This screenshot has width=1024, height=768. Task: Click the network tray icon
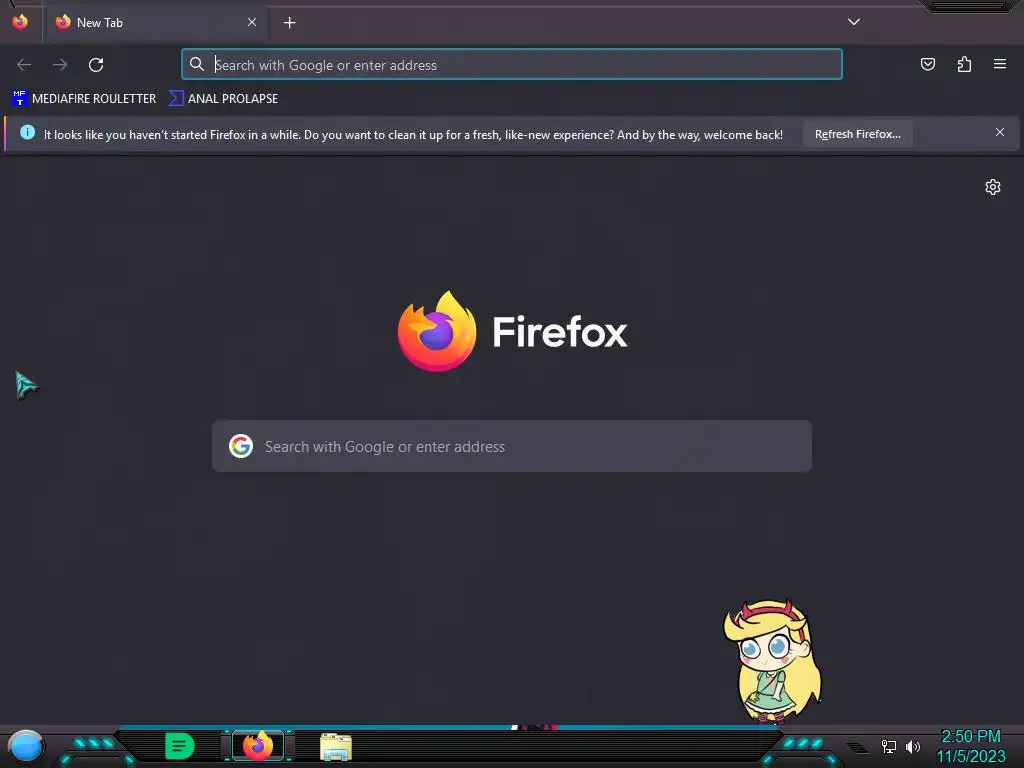coord(889,746)
